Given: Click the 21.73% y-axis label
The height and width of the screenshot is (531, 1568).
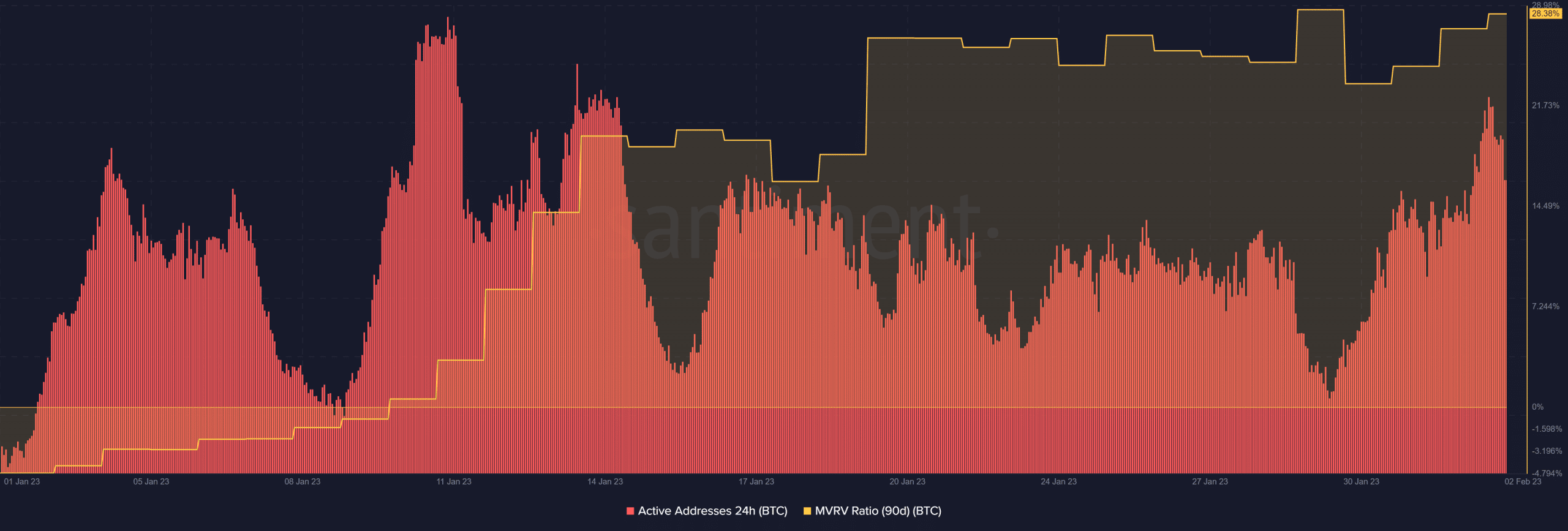Looking at the screenshot, I should coord(1546,105).
